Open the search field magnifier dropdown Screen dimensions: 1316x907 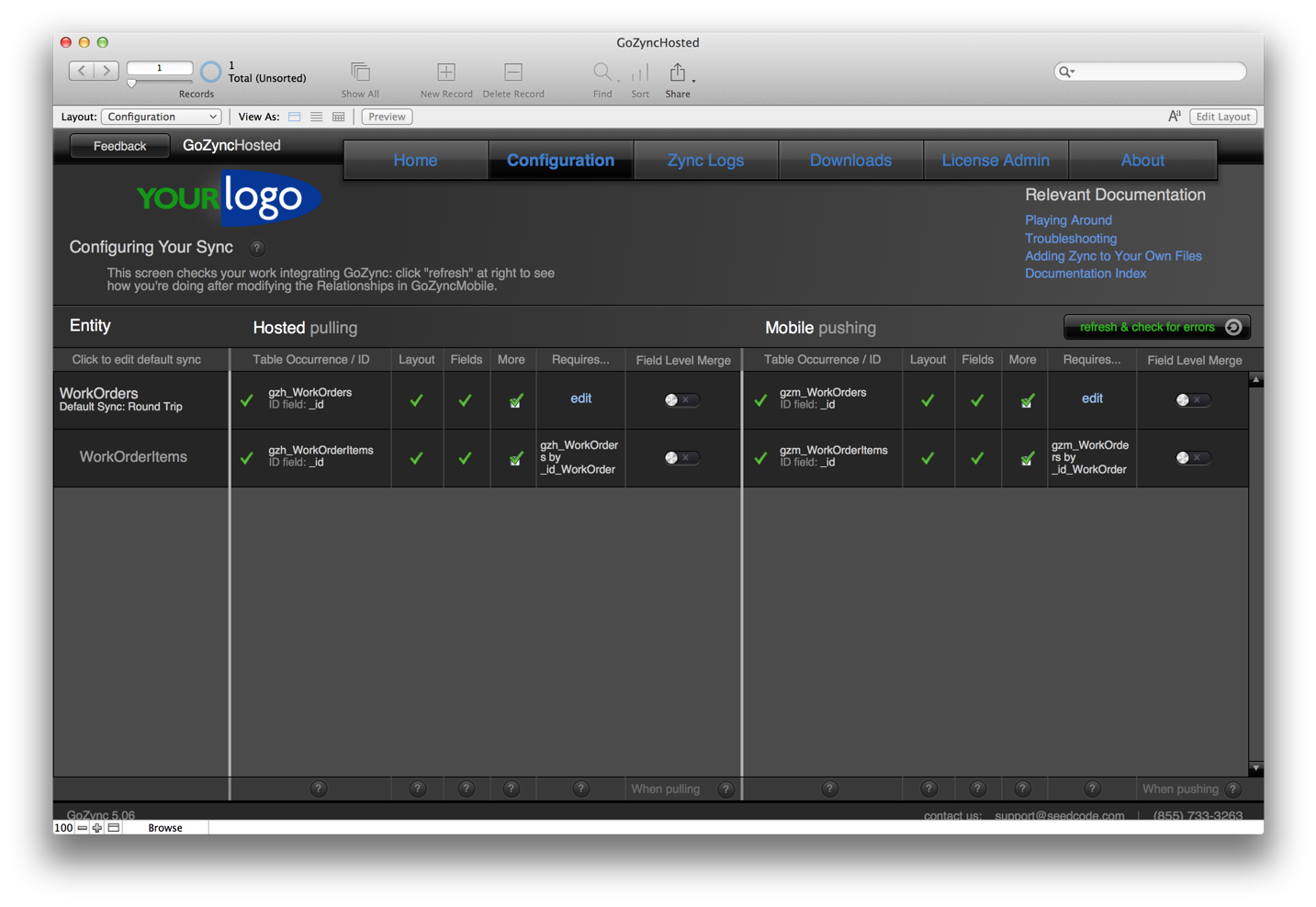click(x=1066, y=72)
